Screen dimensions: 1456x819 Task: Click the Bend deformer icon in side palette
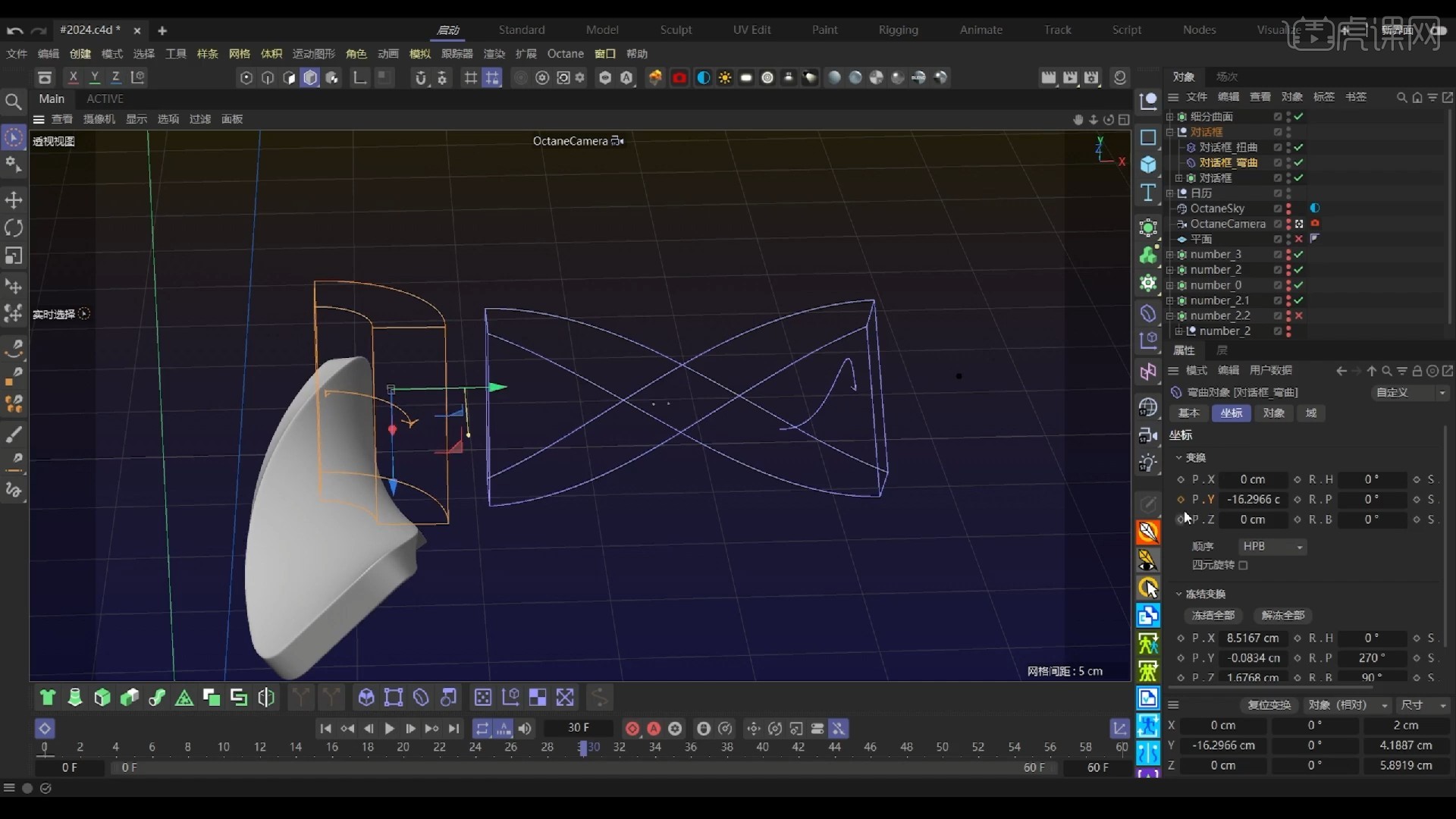1148,313
